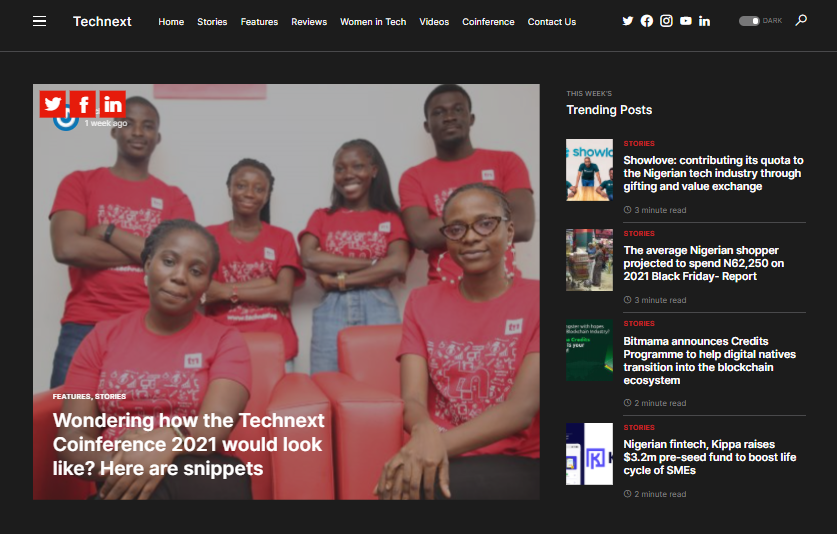
Task: Open Technext's LinkedIn page from header
Action: point(705,21)
